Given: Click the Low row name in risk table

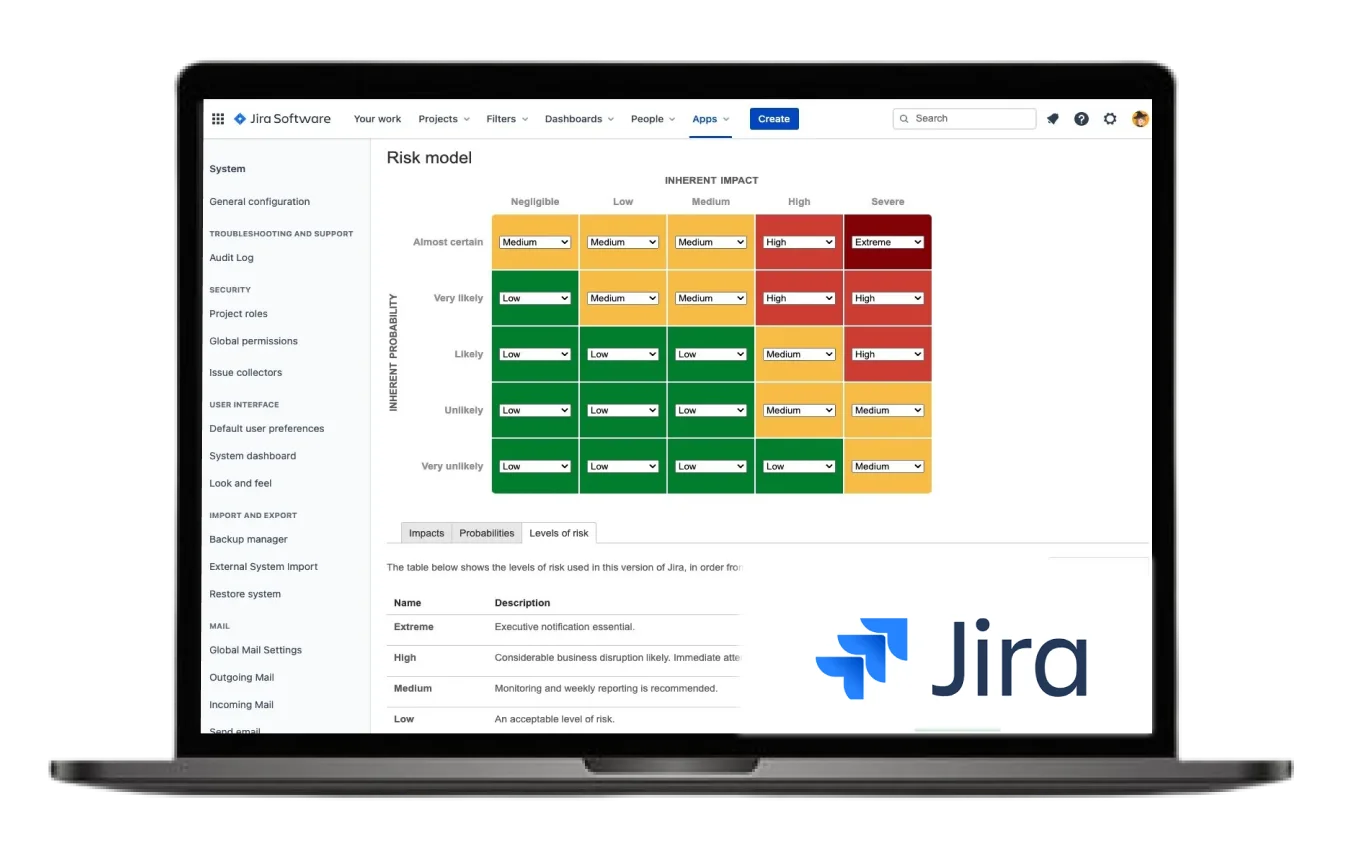Looking at the screenshot, I should [404, 719].
